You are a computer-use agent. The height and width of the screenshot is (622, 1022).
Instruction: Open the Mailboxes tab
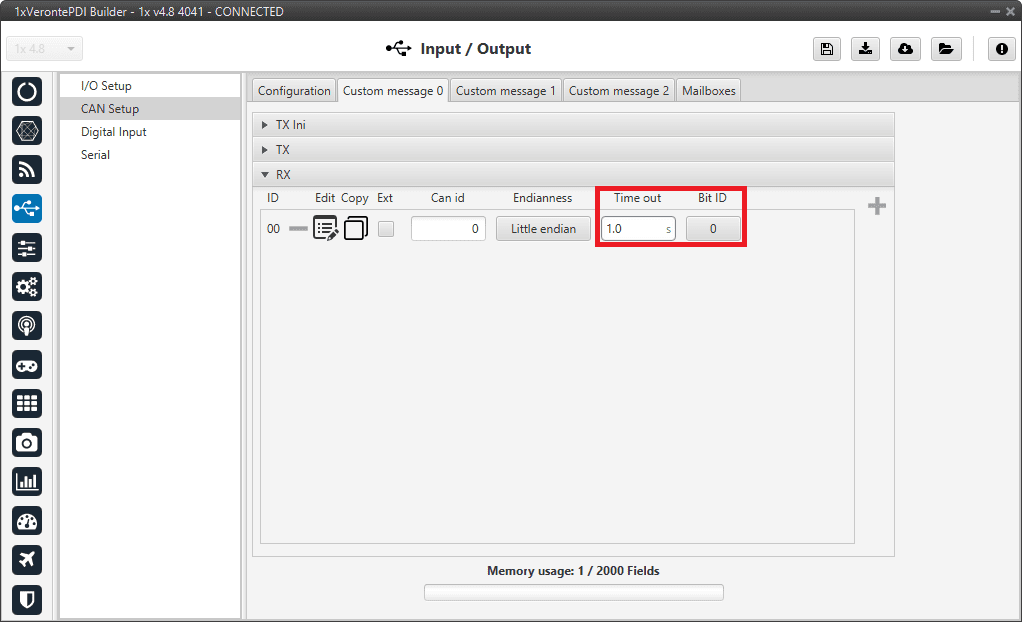[708, 91]
